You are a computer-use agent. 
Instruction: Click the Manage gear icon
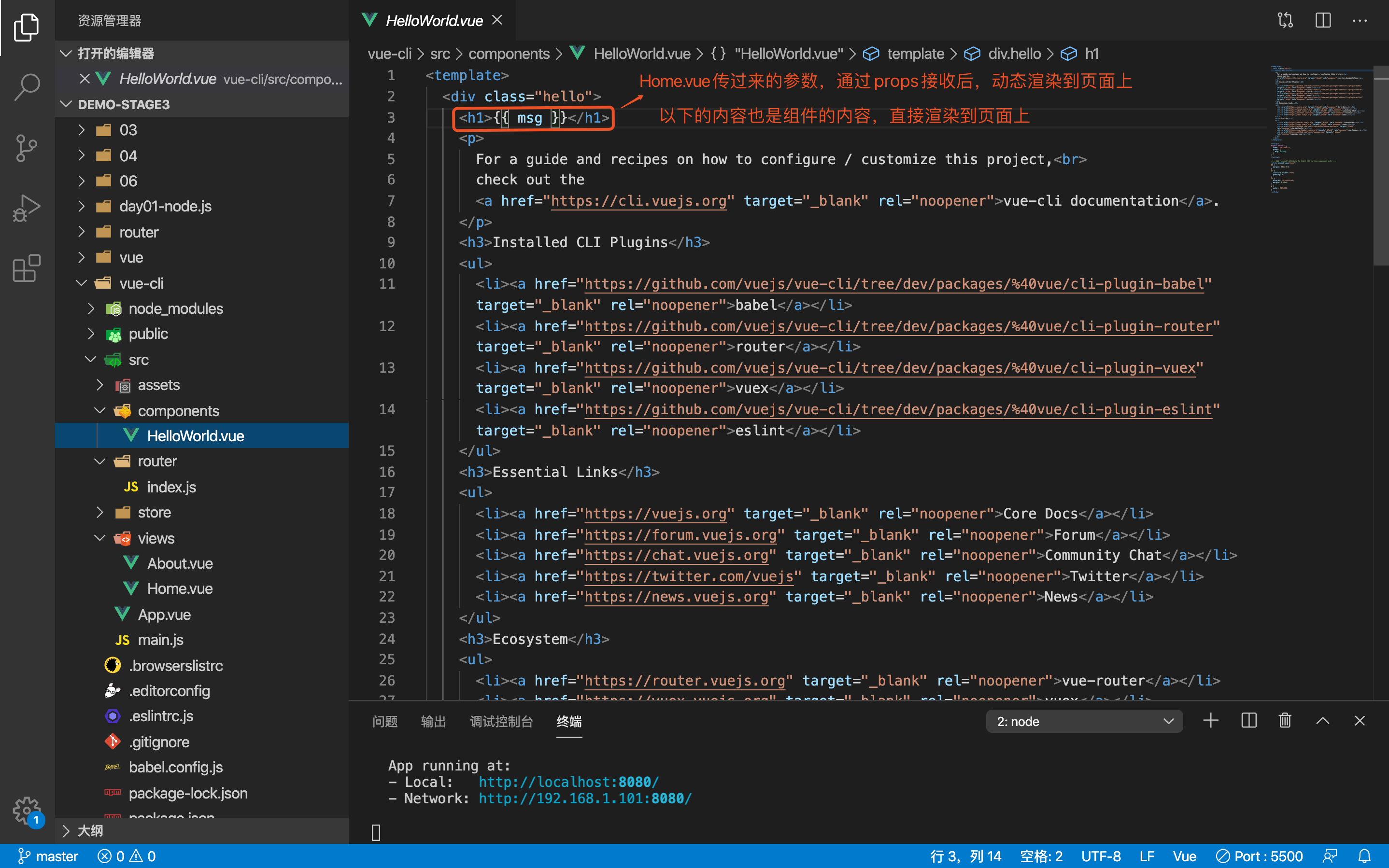27,811
